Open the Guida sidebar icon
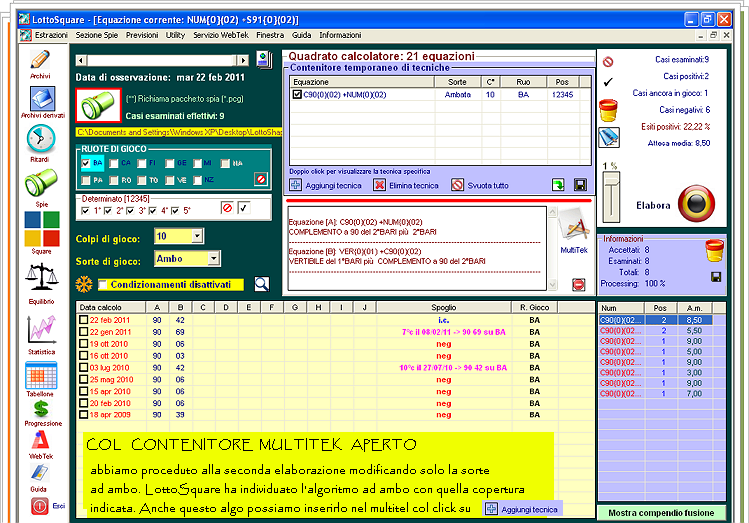The height and width of the screenshot is (523, 749). (39, 473)
